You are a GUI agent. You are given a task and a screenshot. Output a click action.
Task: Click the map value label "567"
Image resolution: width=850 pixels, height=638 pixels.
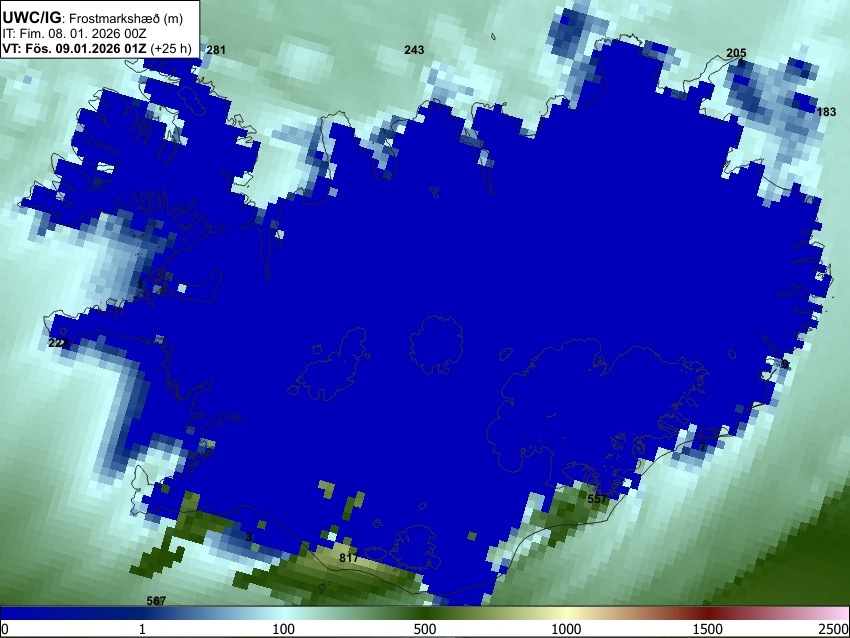pyautogui.click(x=156, y=601)
